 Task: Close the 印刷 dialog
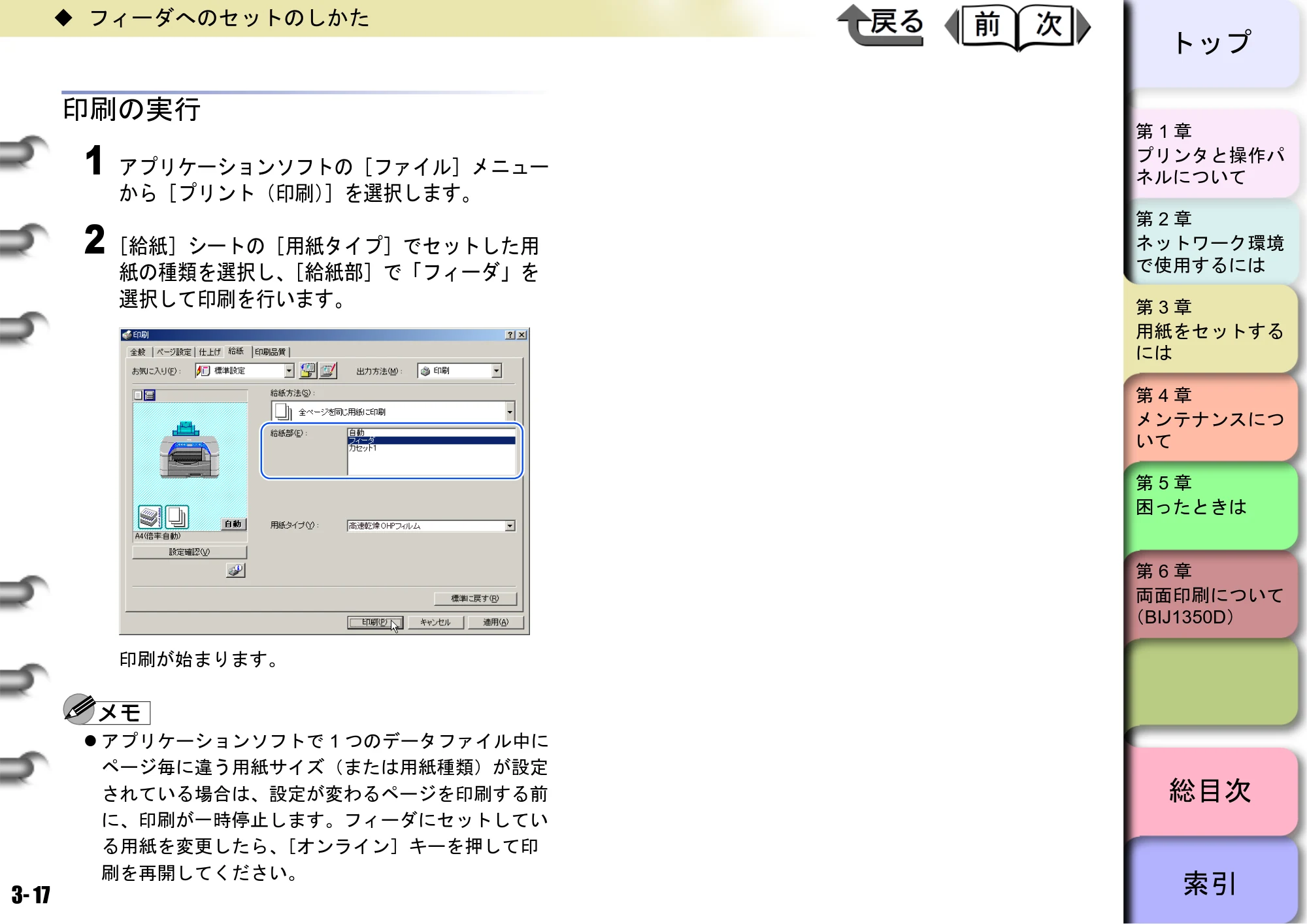pyautogui.click(x=521, y=335)
